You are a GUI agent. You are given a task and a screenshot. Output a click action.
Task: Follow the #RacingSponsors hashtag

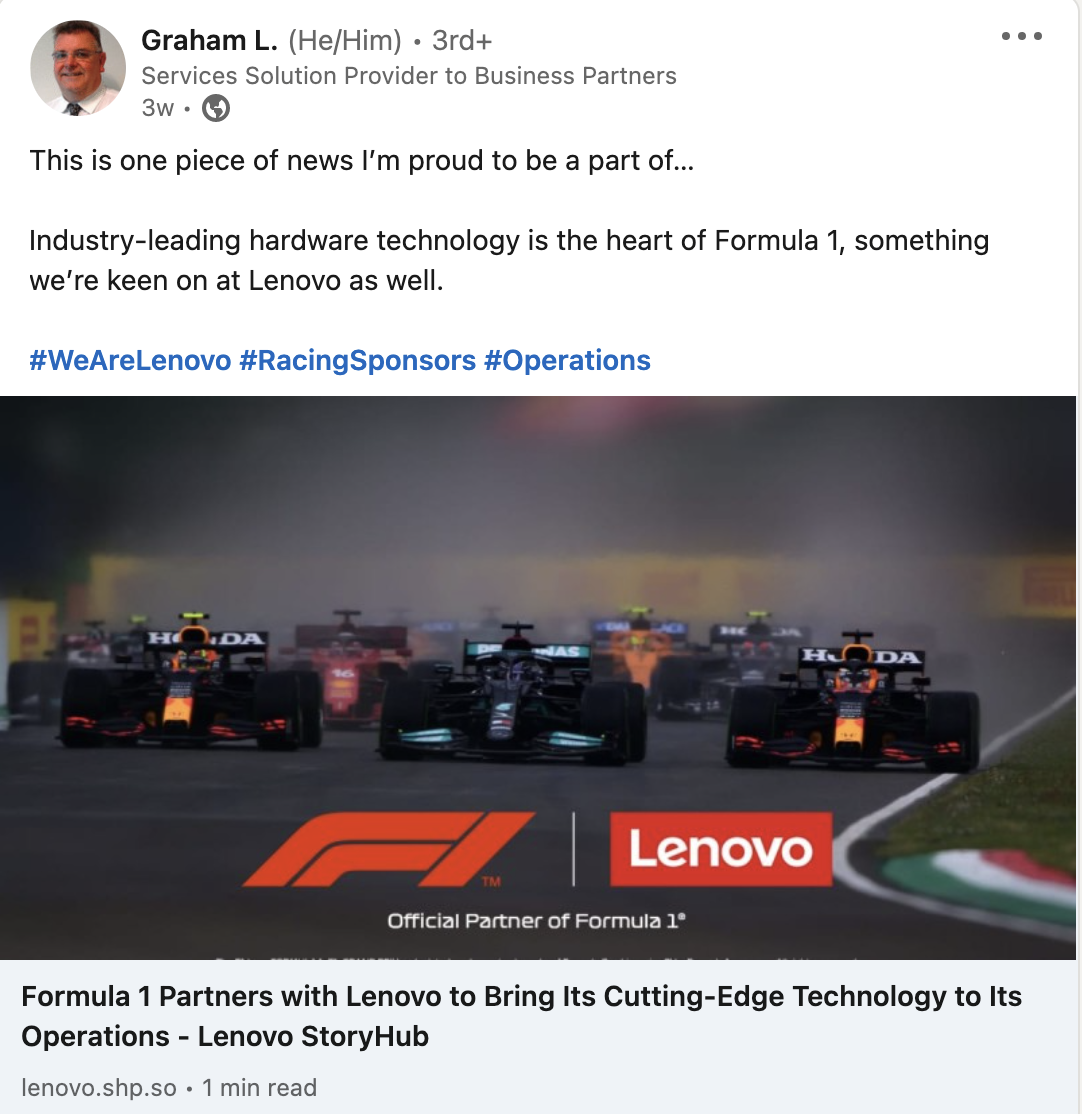click(357, 360)
